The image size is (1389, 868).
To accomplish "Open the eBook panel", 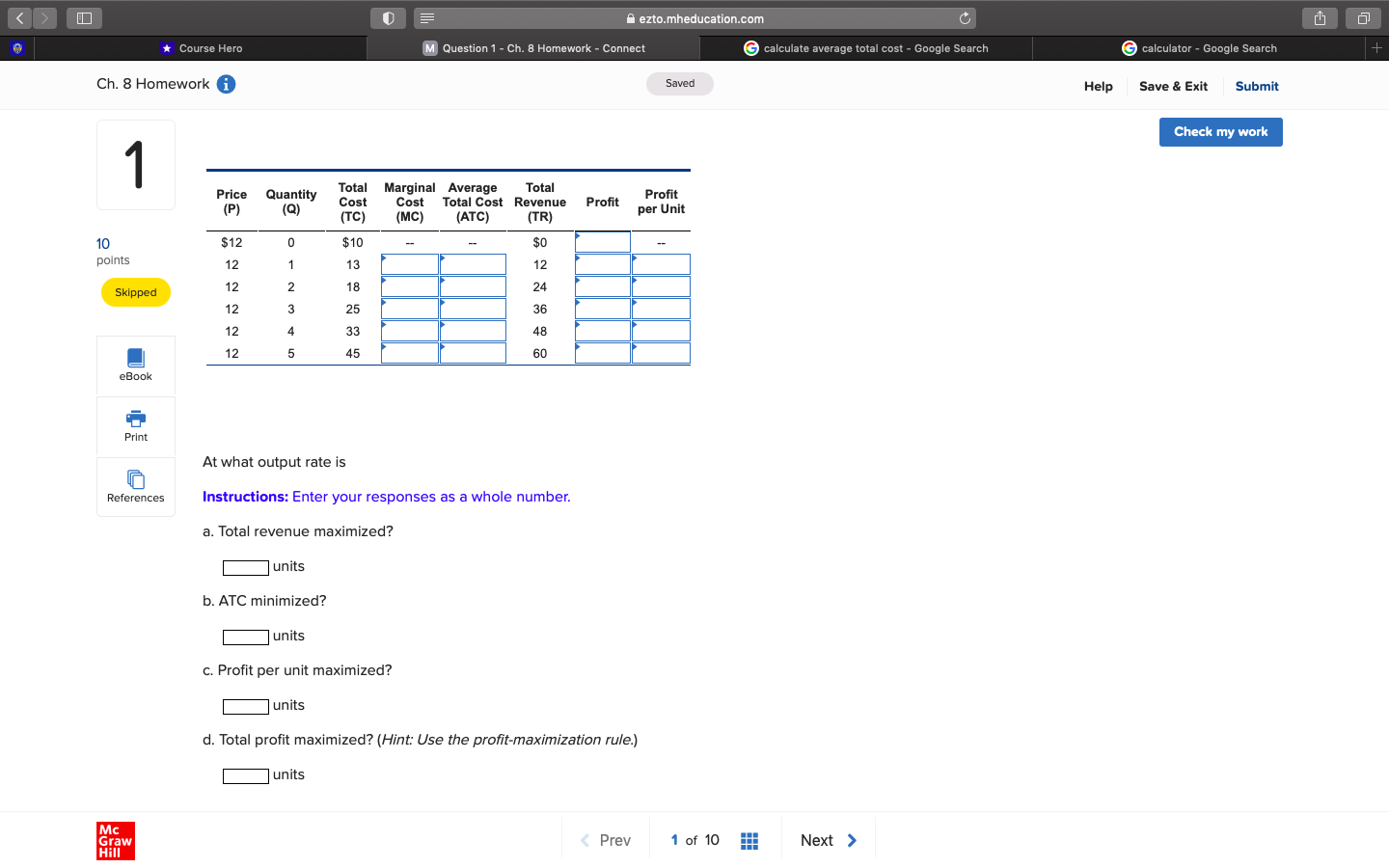I will (135, 365).
